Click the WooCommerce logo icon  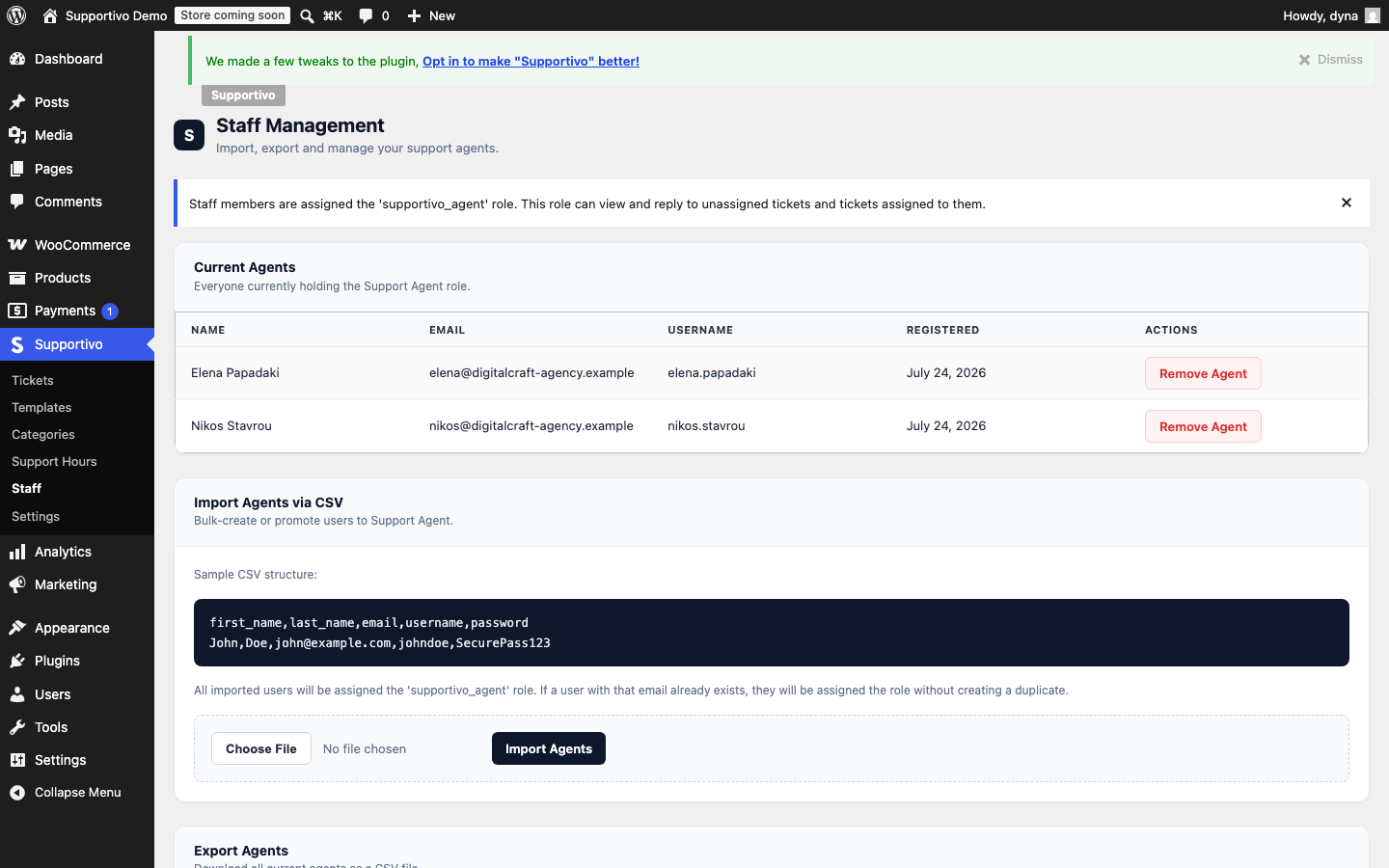pyautogui.click(x=17, y=245)
